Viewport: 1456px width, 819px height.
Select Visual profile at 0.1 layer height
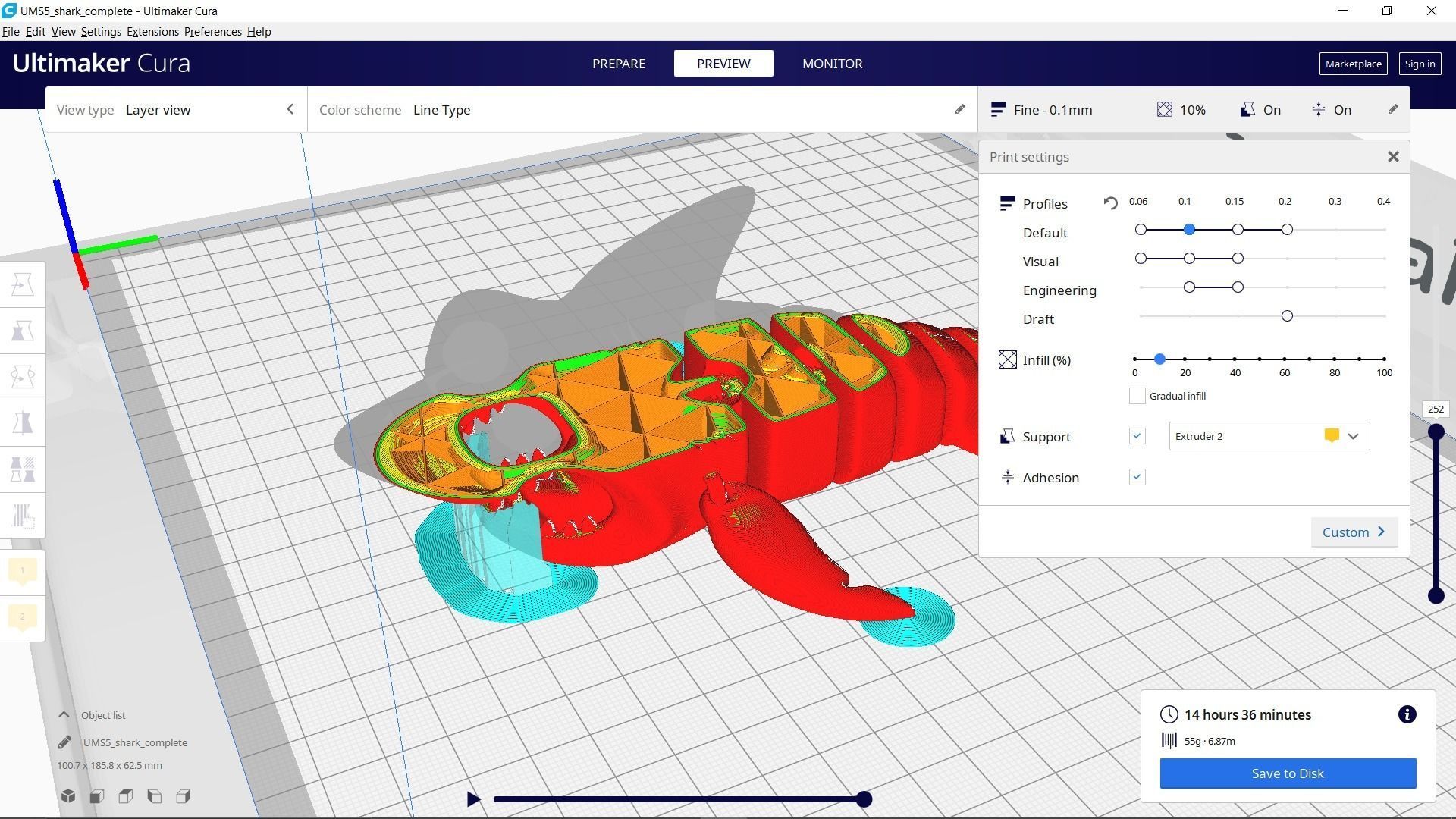click(x=1189, y=259)
